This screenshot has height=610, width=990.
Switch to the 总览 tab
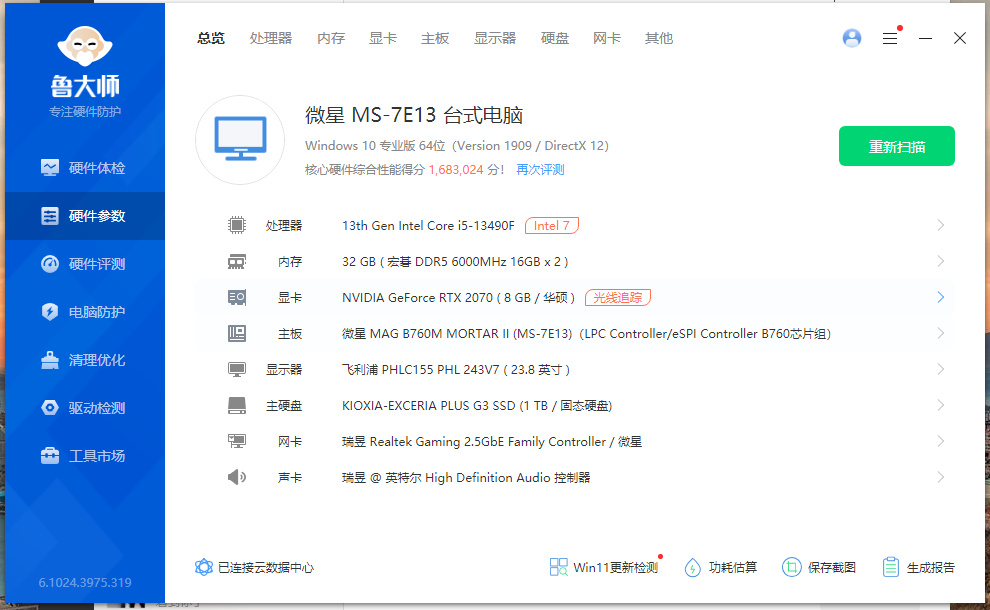coord(211,39)
